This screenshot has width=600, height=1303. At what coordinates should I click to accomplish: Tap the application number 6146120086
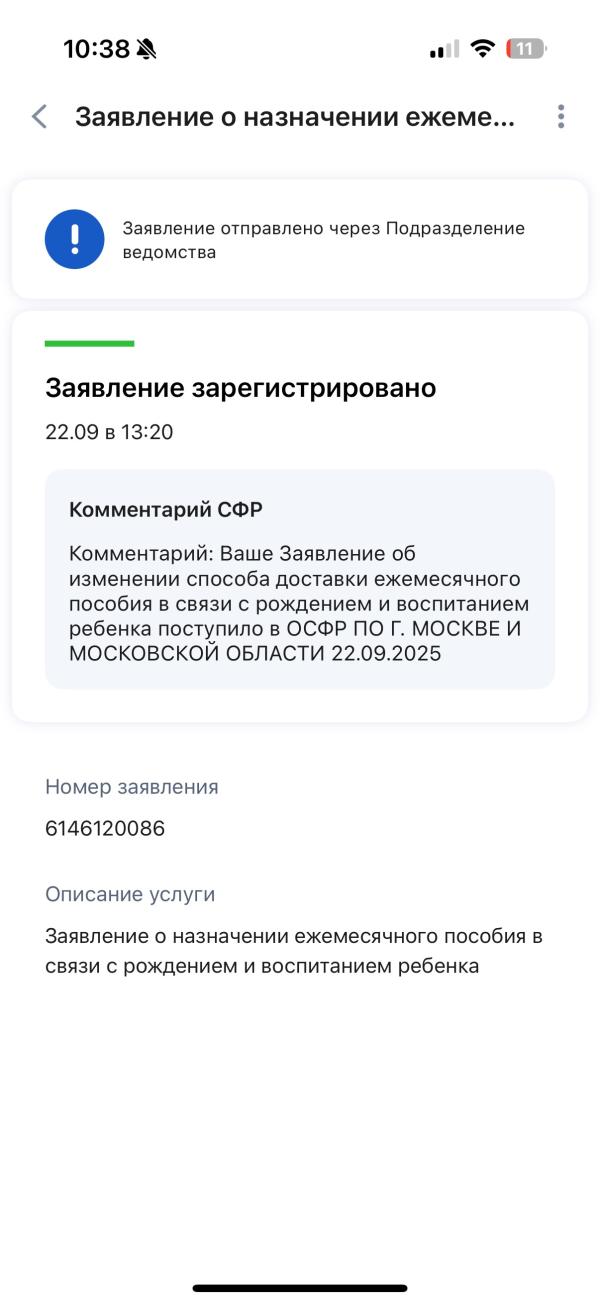point(105,828)
